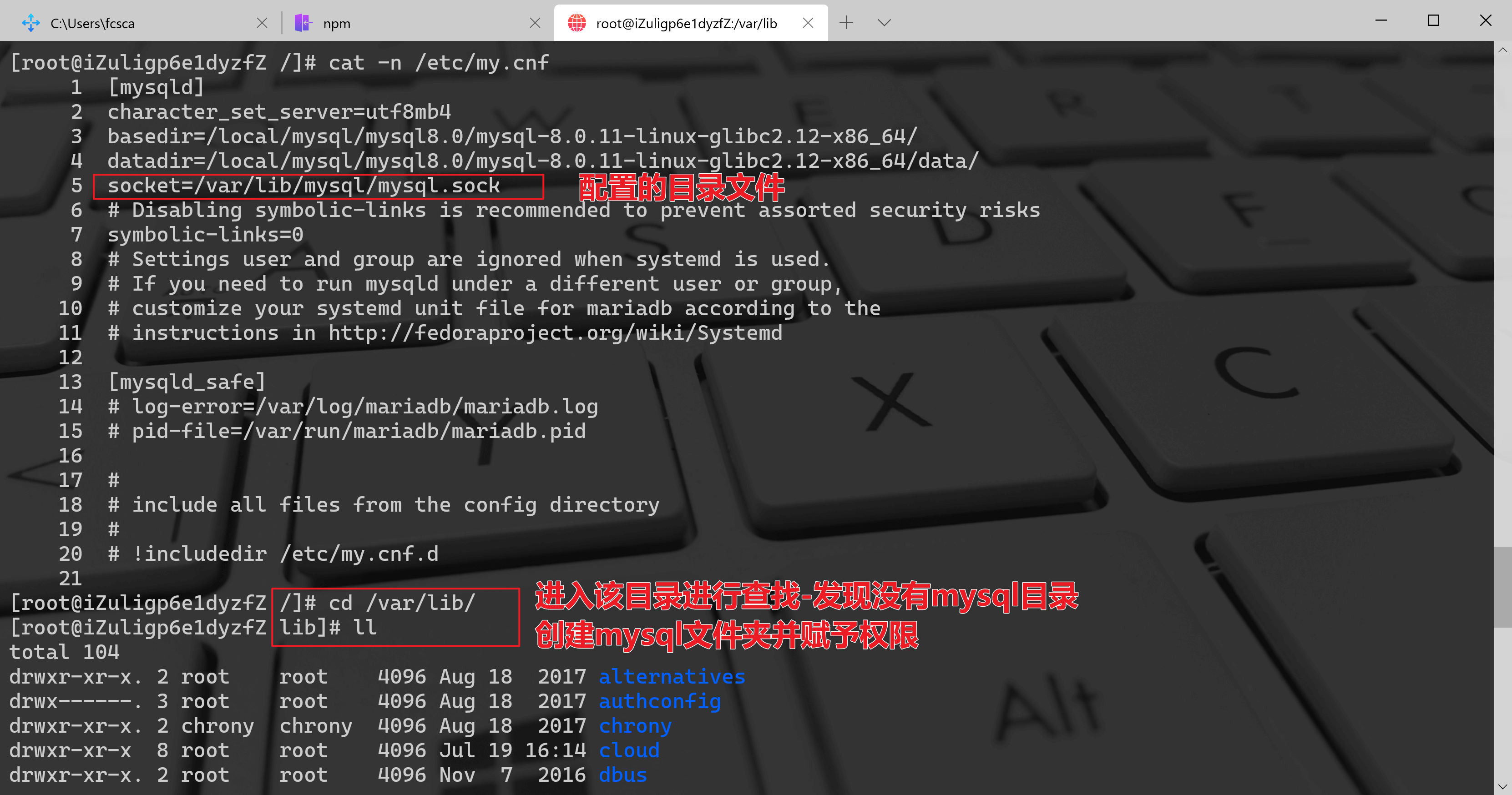
Task: Click the total 104 output line
Action: (x=65, y=653)
